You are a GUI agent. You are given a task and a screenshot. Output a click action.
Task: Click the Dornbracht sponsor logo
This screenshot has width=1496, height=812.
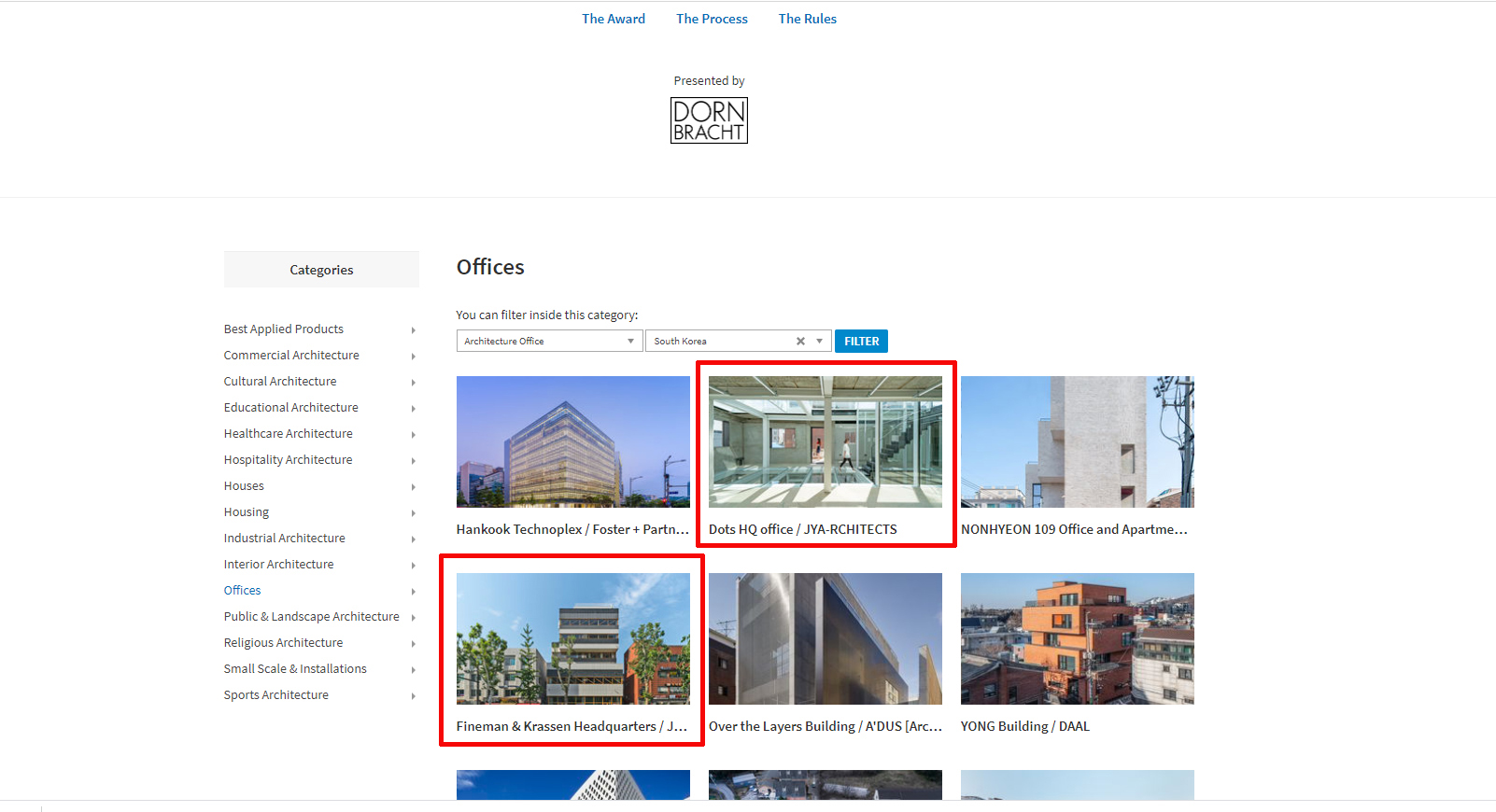[709, 120]
